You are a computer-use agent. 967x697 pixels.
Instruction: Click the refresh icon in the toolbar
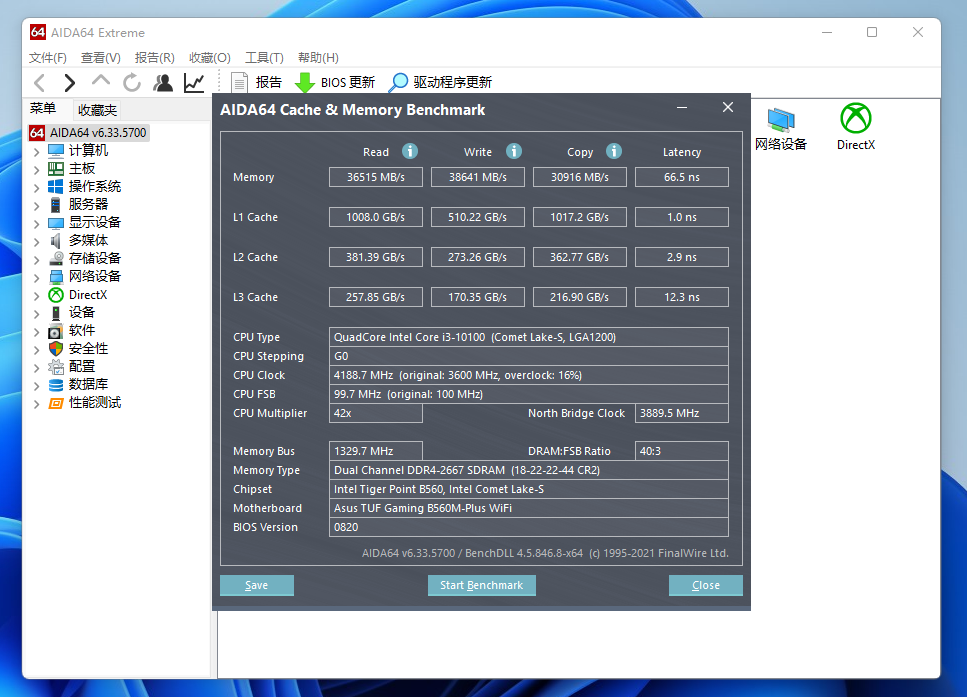pyautogui.click(x=131, y=82)
